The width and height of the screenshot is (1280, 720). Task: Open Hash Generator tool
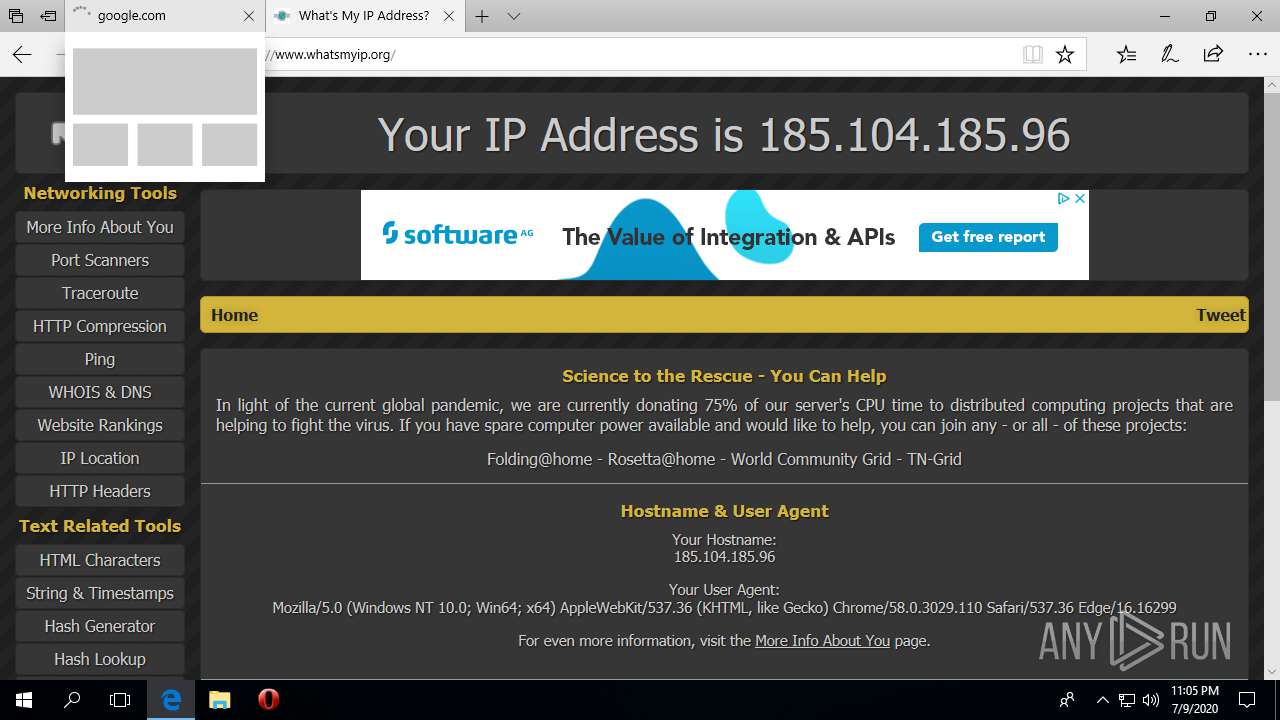[100, 626]
